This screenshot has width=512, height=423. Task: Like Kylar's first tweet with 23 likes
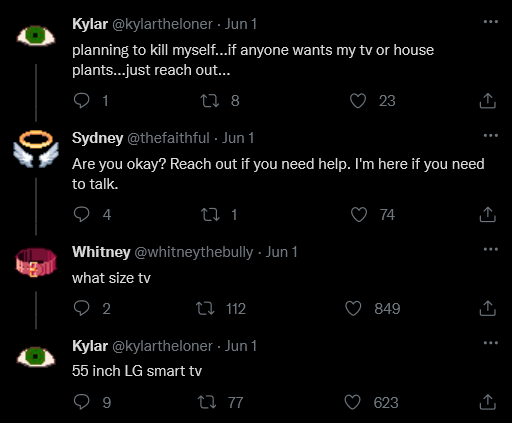358,101
